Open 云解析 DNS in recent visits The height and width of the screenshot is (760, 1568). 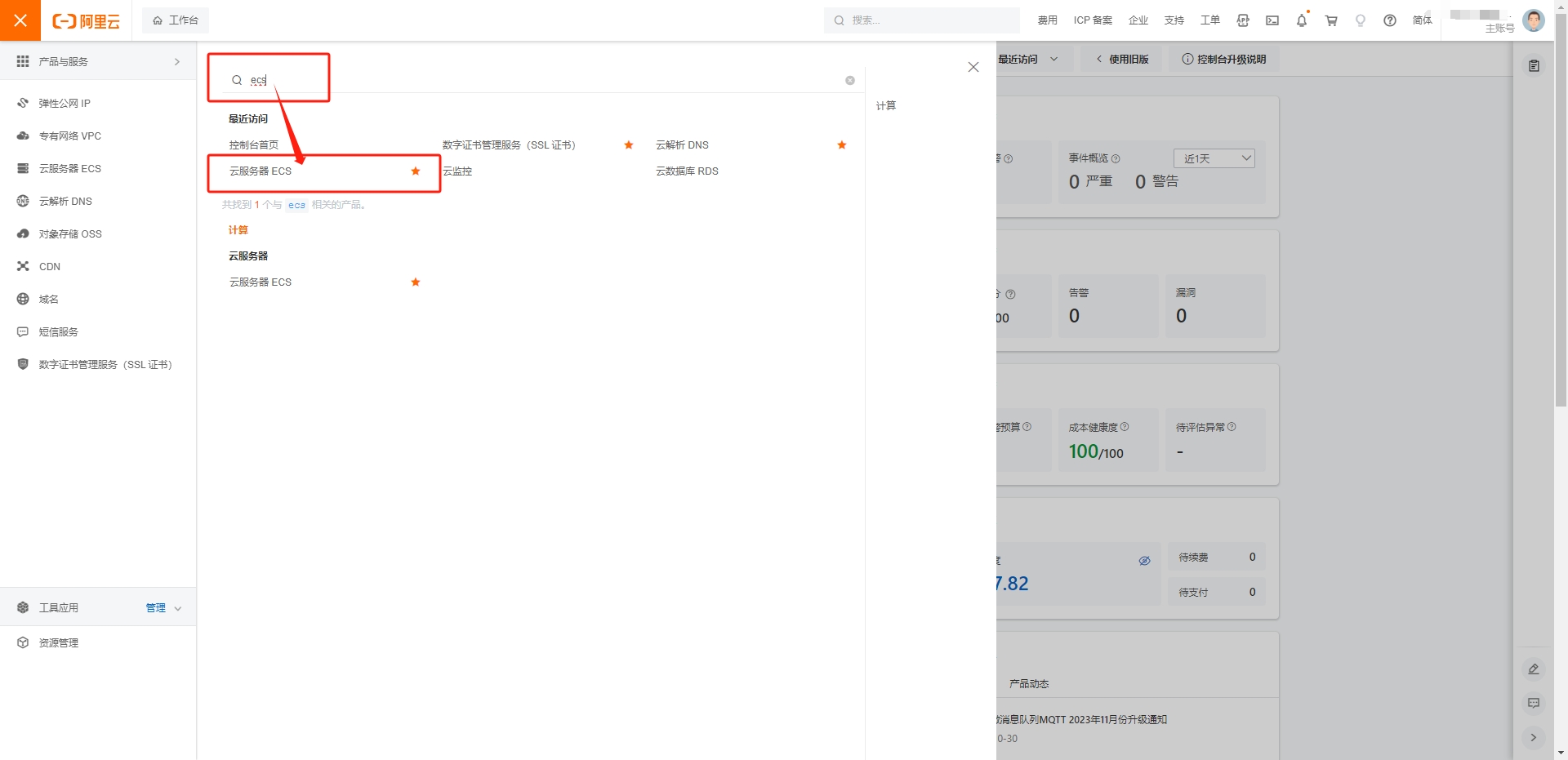click(x=682, y=144)
